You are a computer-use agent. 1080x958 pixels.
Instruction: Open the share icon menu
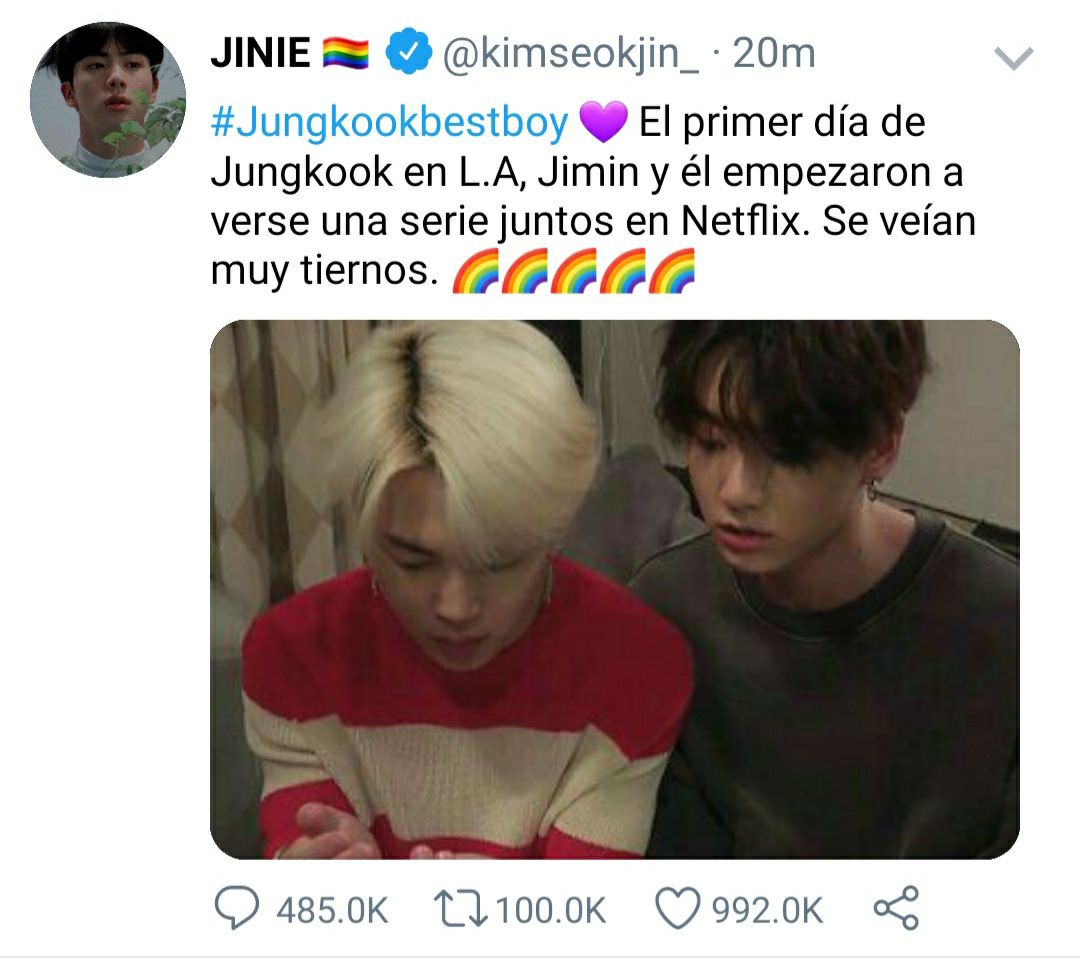coord(896,908)
